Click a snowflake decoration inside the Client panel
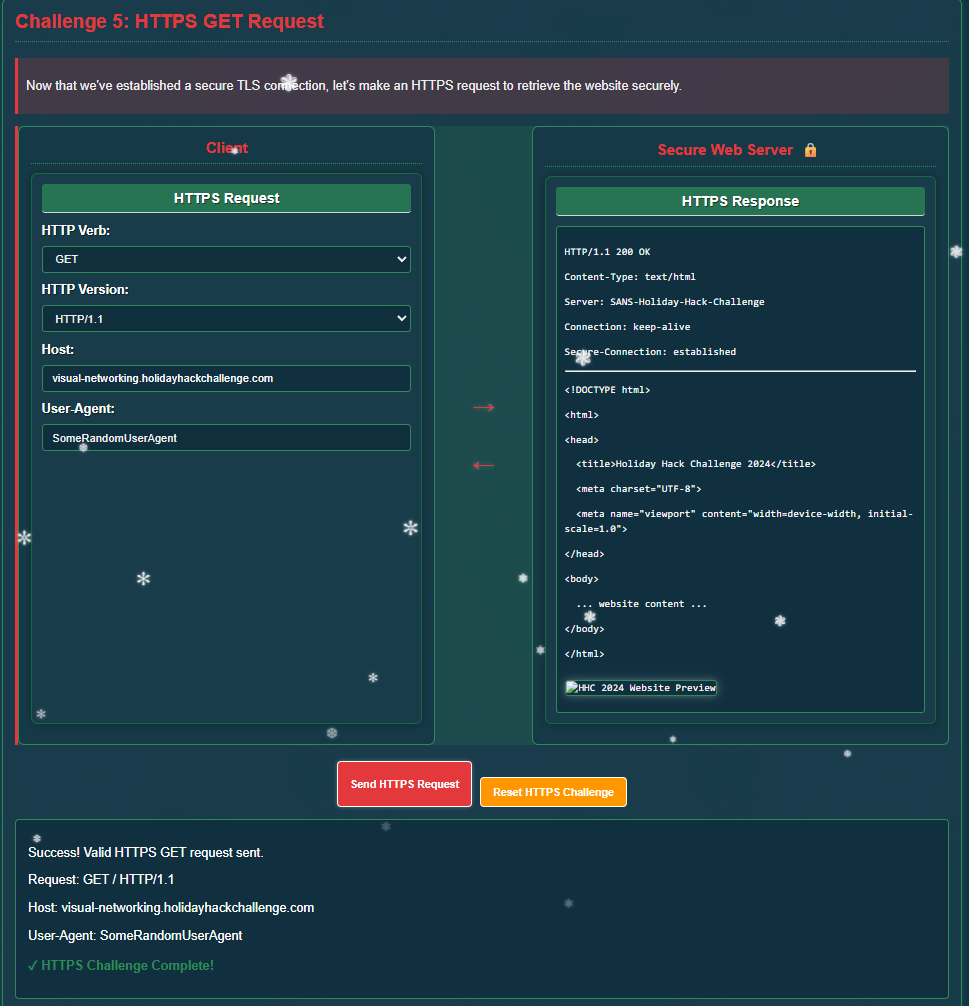 pos(143,578)
